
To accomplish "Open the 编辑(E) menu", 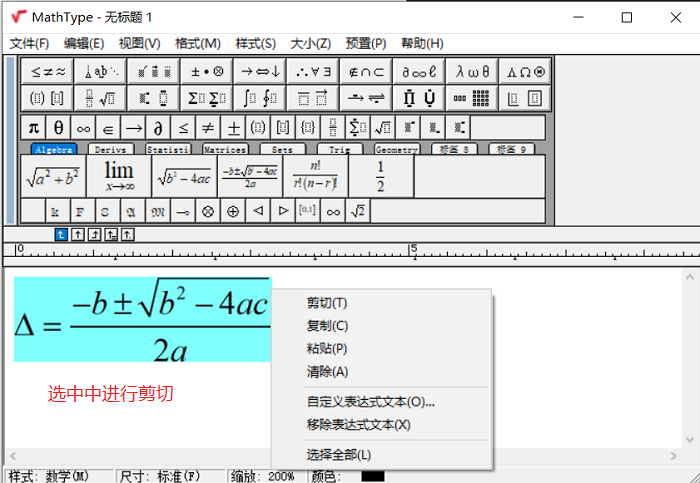I will click(x=83, y=43).
